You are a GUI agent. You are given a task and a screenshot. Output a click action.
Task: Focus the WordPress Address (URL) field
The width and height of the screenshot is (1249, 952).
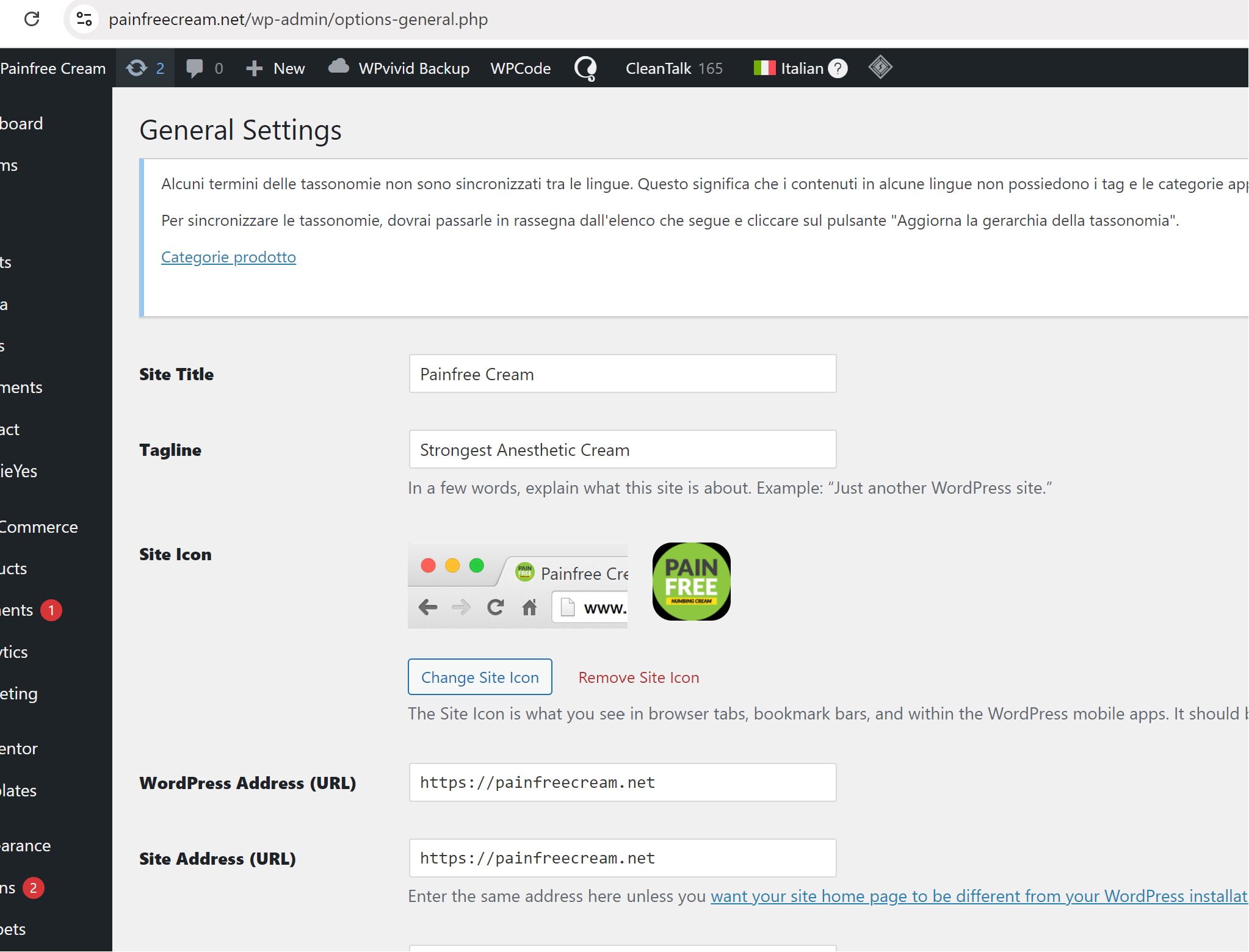622,782
